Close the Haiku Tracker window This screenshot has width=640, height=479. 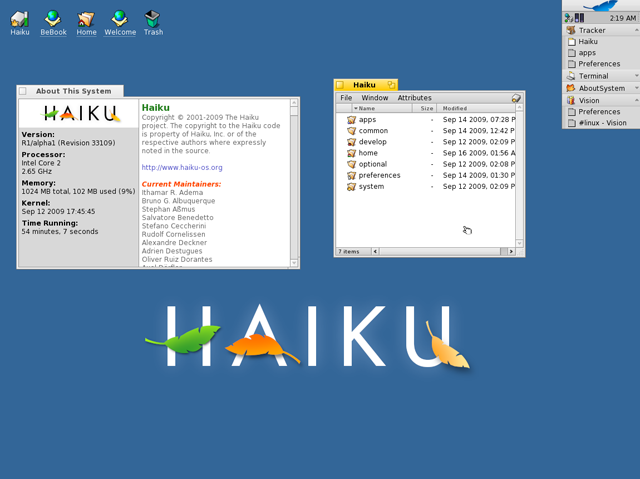coord(340,85)
